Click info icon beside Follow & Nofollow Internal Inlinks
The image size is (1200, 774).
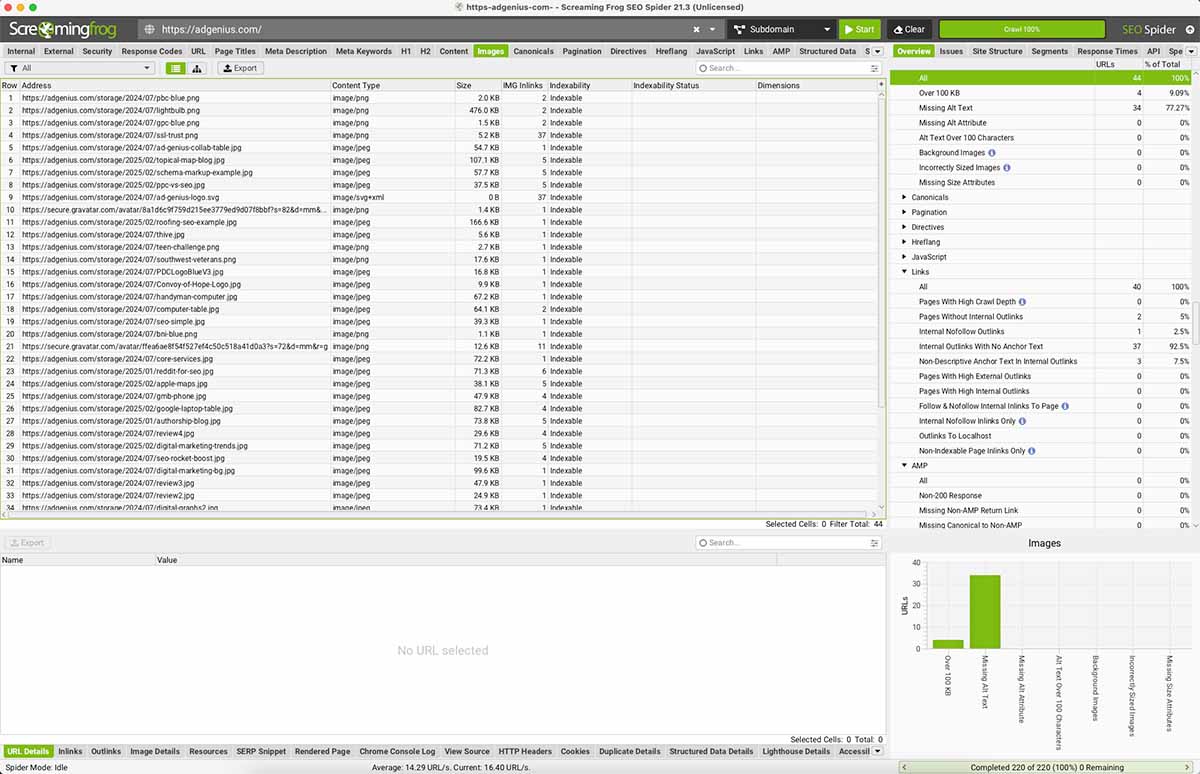click(1065, 406)
